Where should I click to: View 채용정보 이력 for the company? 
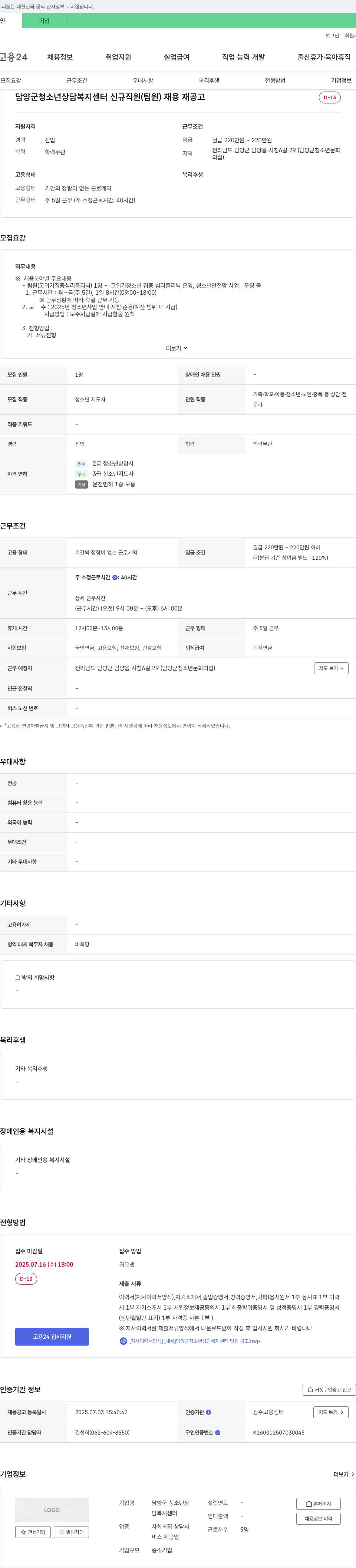[318, 1519]
